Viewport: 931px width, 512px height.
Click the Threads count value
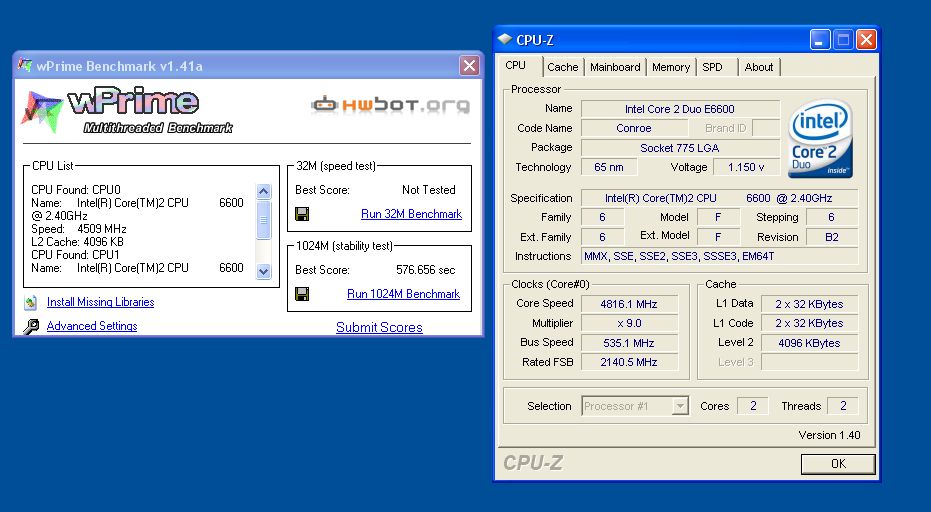coord(843,406)
